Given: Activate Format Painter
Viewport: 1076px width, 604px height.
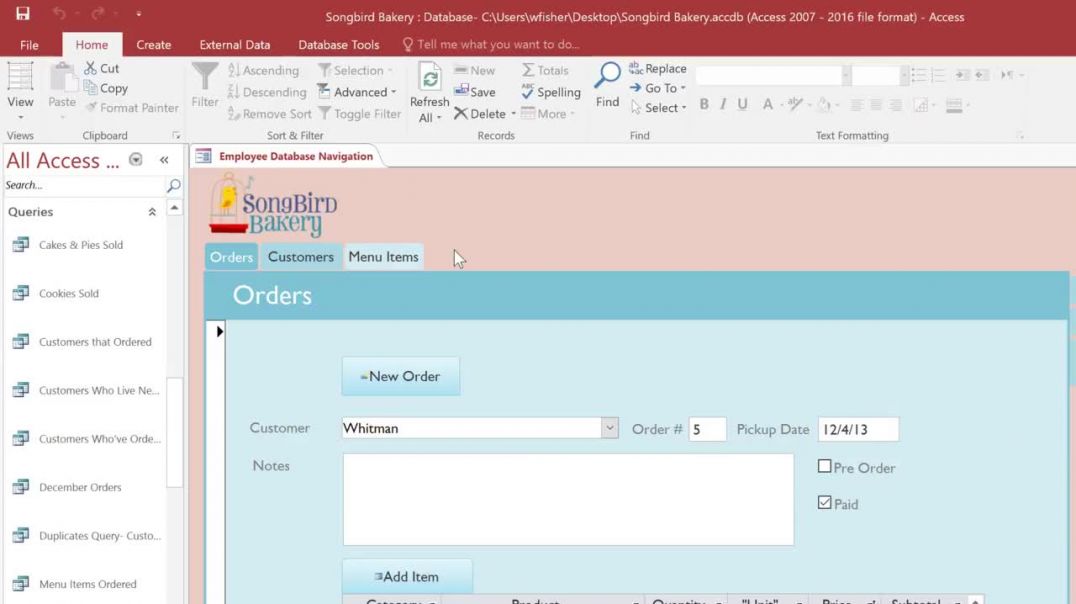Looking at the screenshot, I should click(132, 108).
